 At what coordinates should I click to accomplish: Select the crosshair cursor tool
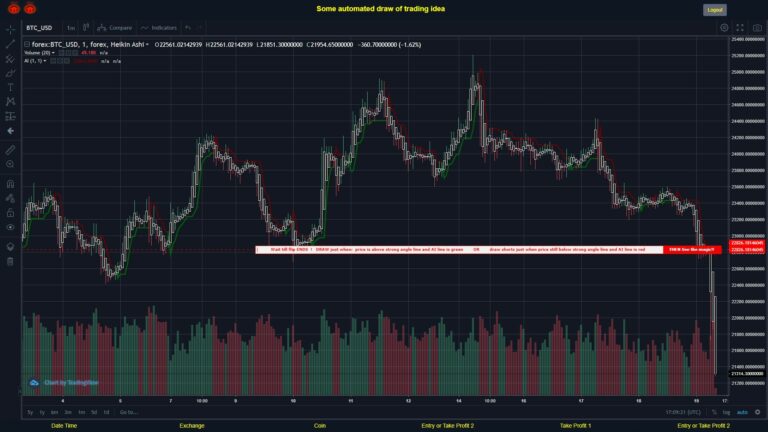pos(10,29)
